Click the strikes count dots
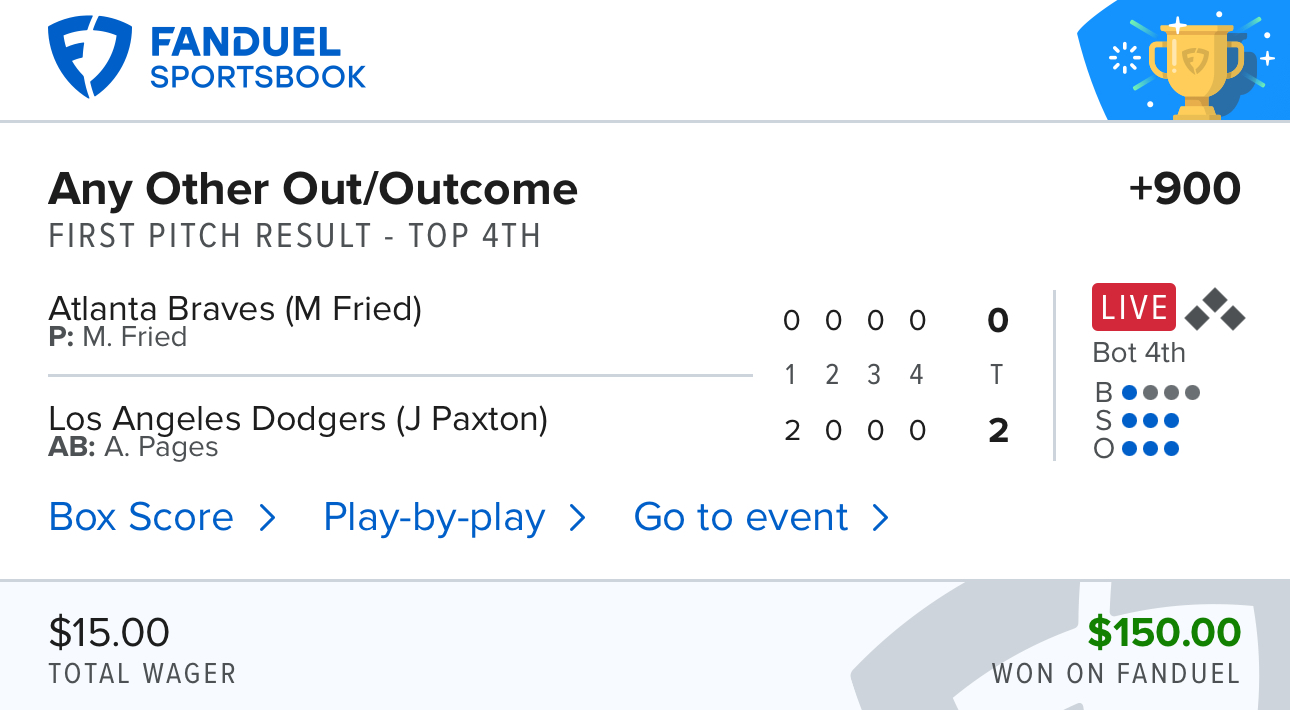 [x=1150, y=421]
